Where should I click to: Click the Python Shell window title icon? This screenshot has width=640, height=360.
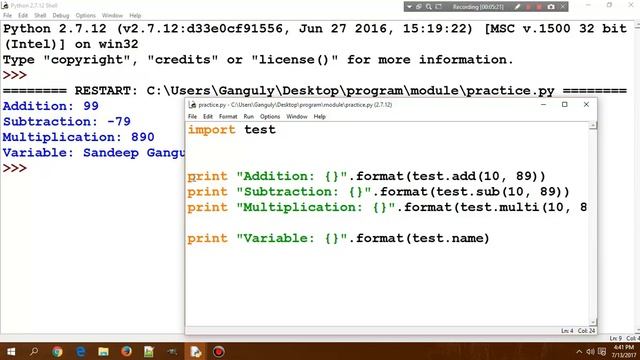(x=5, y=5)
